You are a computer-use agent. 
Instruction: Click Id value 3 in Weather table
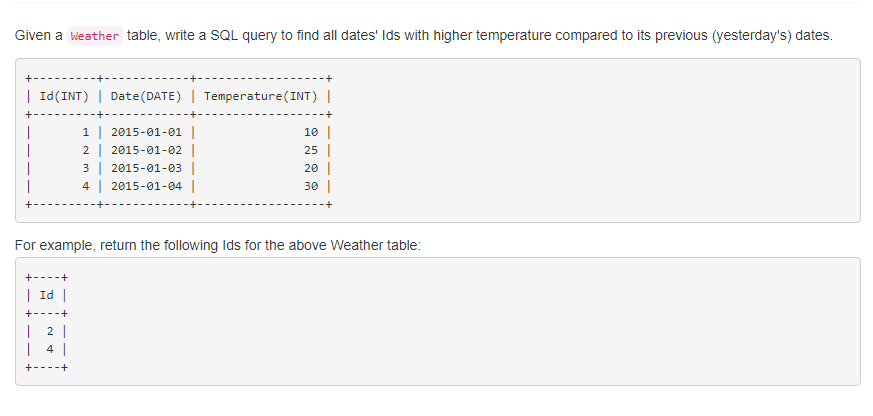point(87,168)
